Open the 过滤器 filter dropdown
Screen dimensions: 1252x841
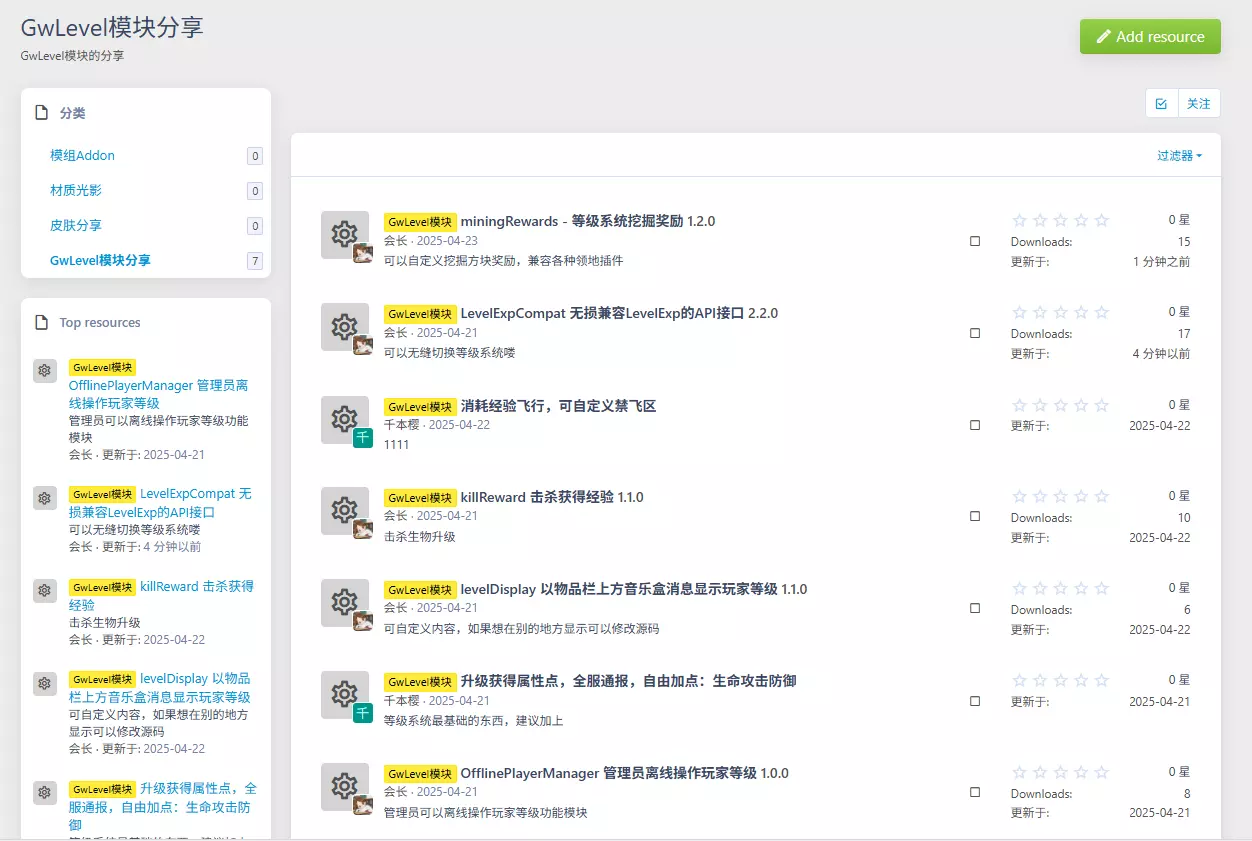point(1179,155)
